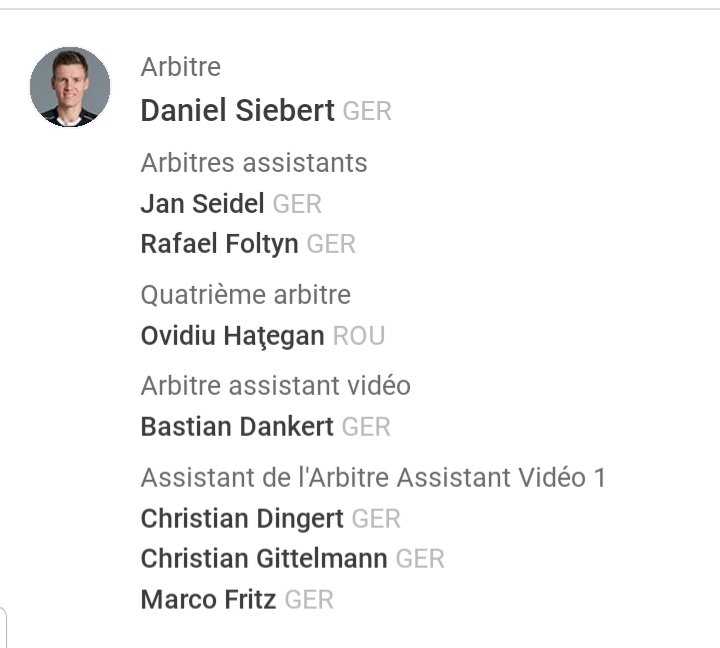Click the 'Arbitres assistants' section label
This screenshot has width=720, height=648.
[x=254, y=163]
